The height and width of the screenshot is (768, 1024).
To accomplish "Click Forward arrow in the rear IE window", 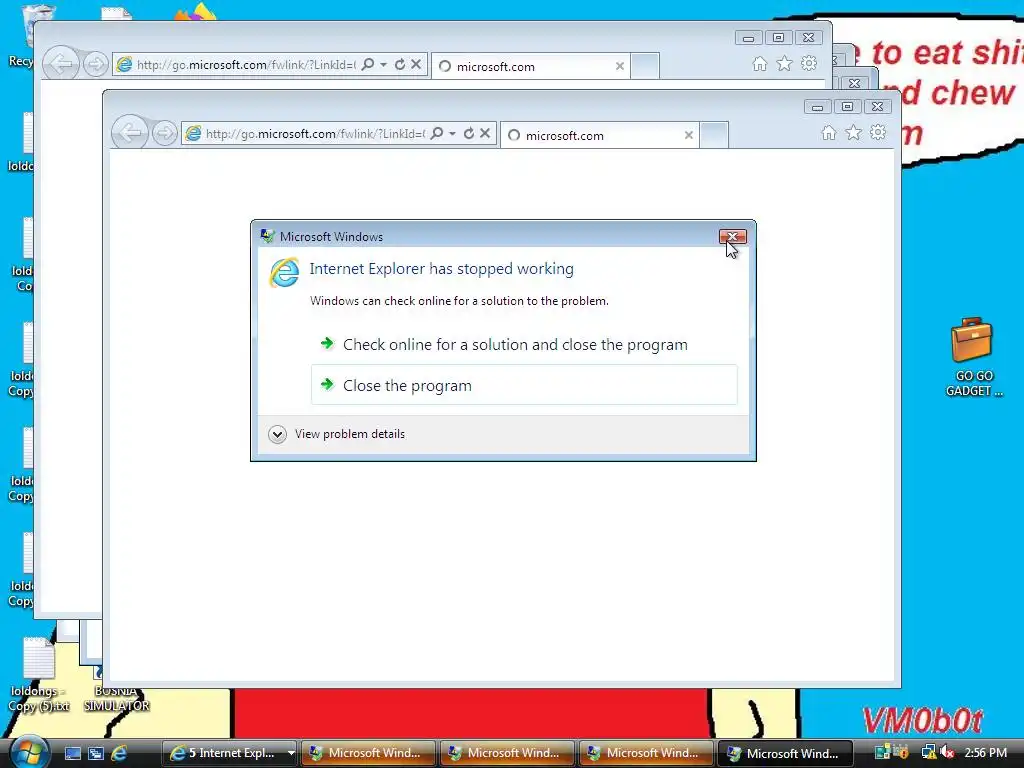I will tap(95, 65).
